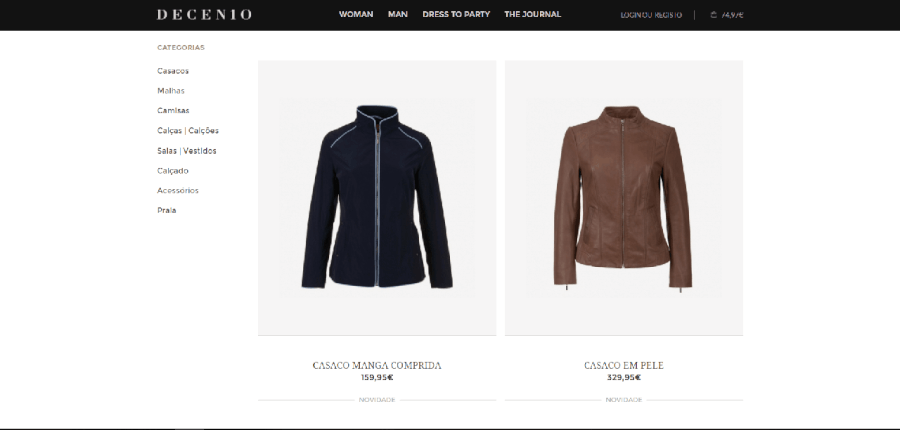The height and width of the screenshot is (430, 900).
Task: Open THE JOURNAL page
Action: pyautogui.click(x=533, y=14)
